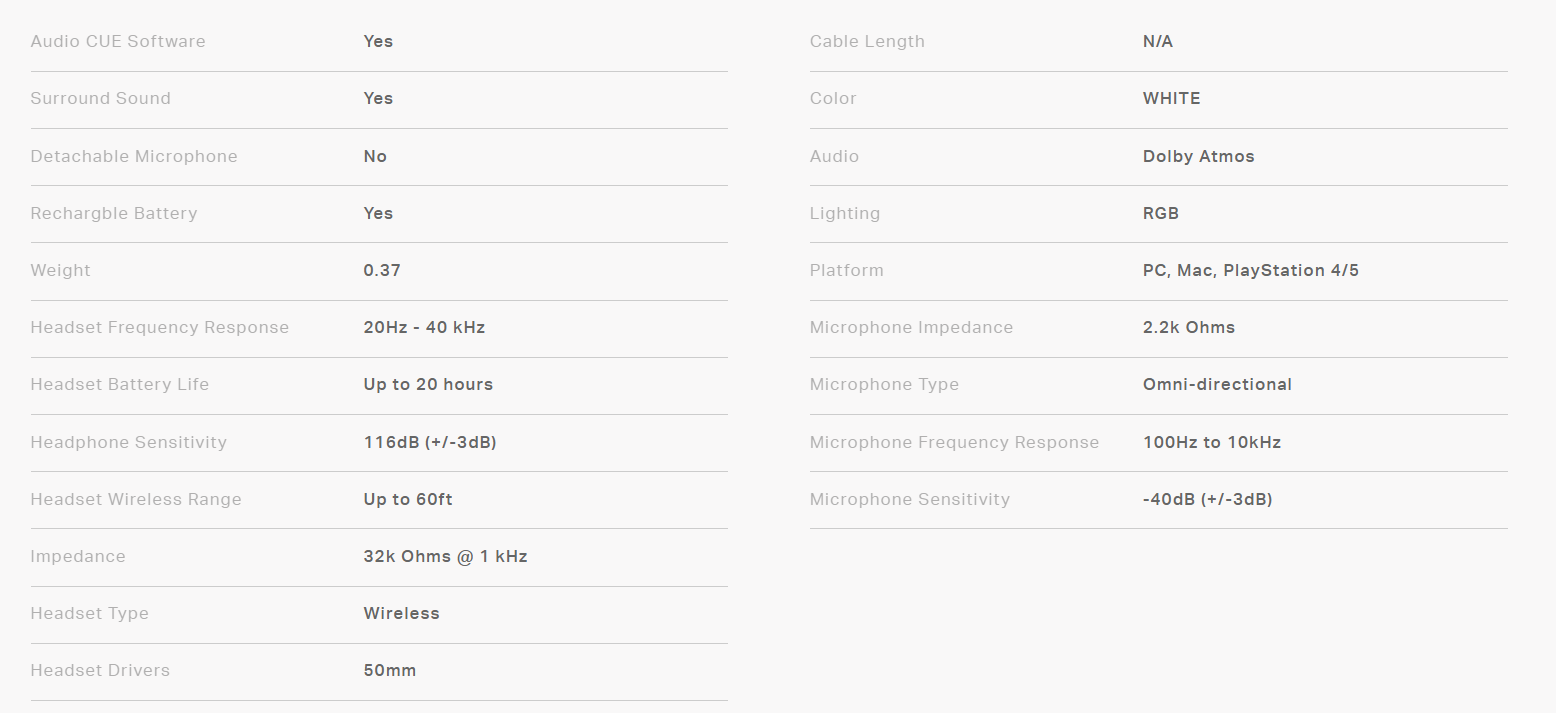
Task: Click the Dolby Atmos audio value
Action: coord(1198,156)
